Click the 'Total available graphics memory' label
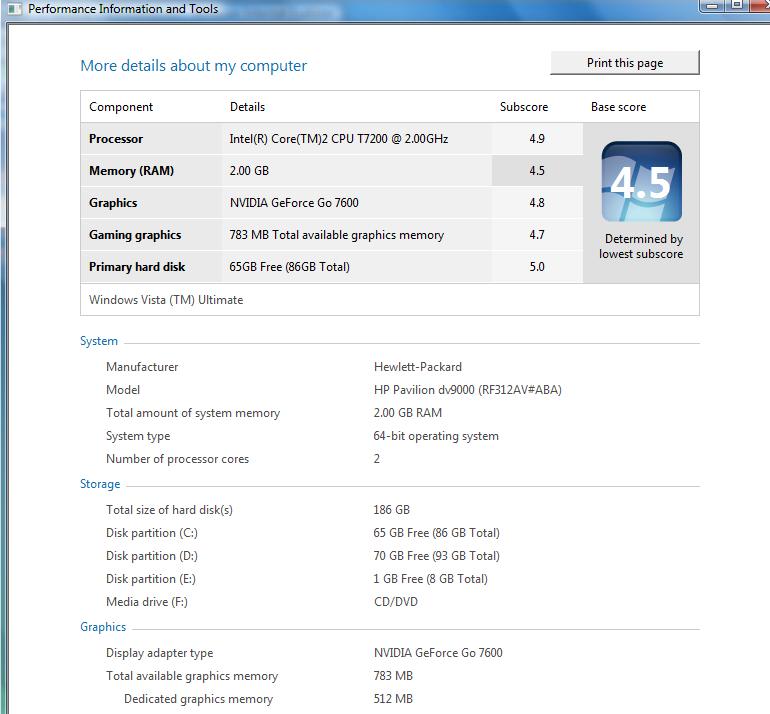 coord(192,676)
